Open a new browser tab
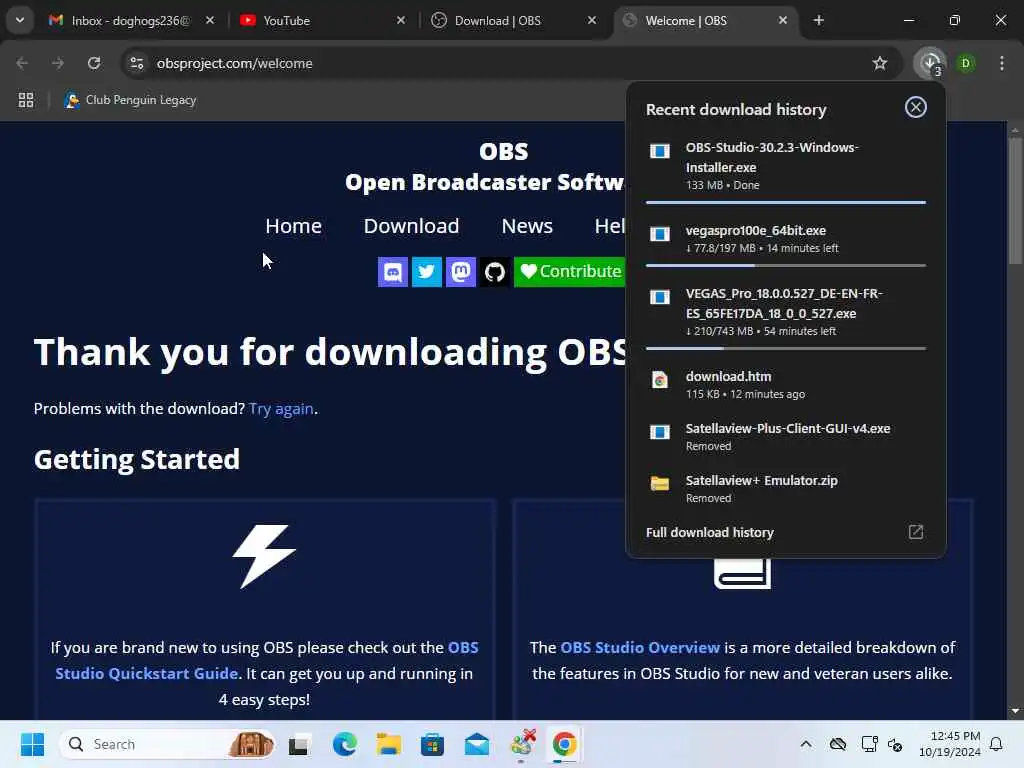 tap(818, 21)
